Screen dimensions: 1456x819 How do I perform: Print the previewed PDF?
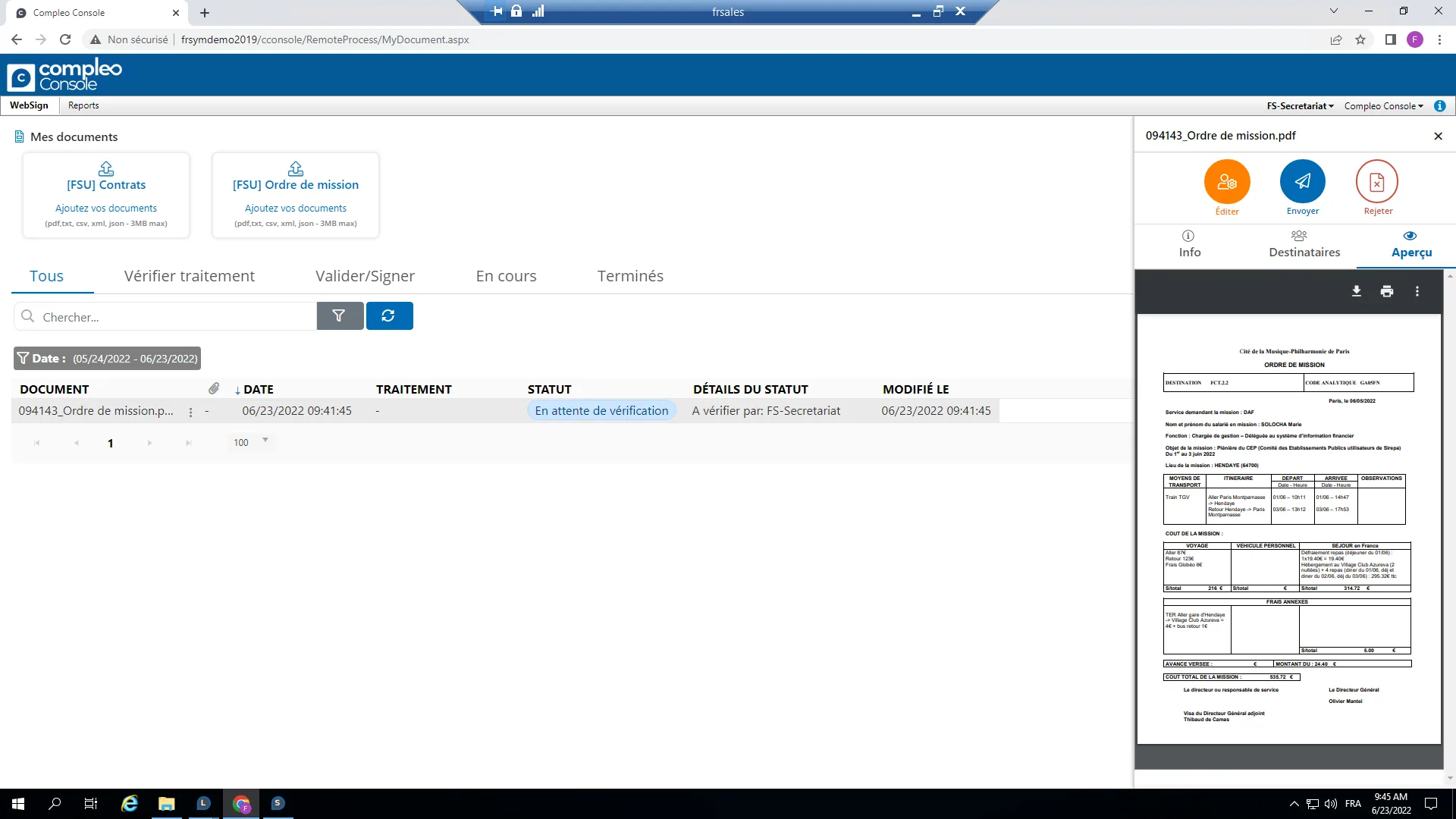pyautogui.click(x=1387, y=291)
